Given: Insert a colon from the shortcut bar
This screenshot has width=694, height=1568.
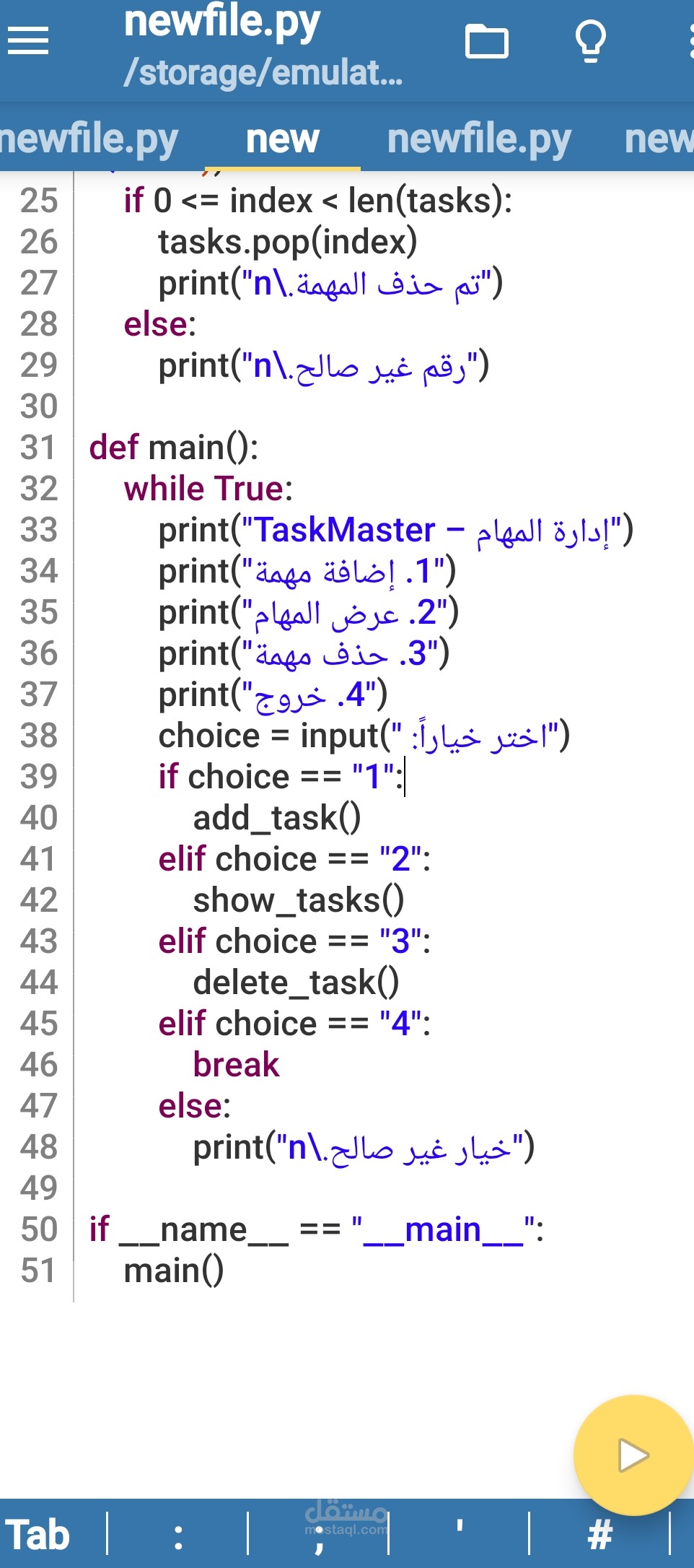Looking at the screenshot, I should coord(178,1534).
